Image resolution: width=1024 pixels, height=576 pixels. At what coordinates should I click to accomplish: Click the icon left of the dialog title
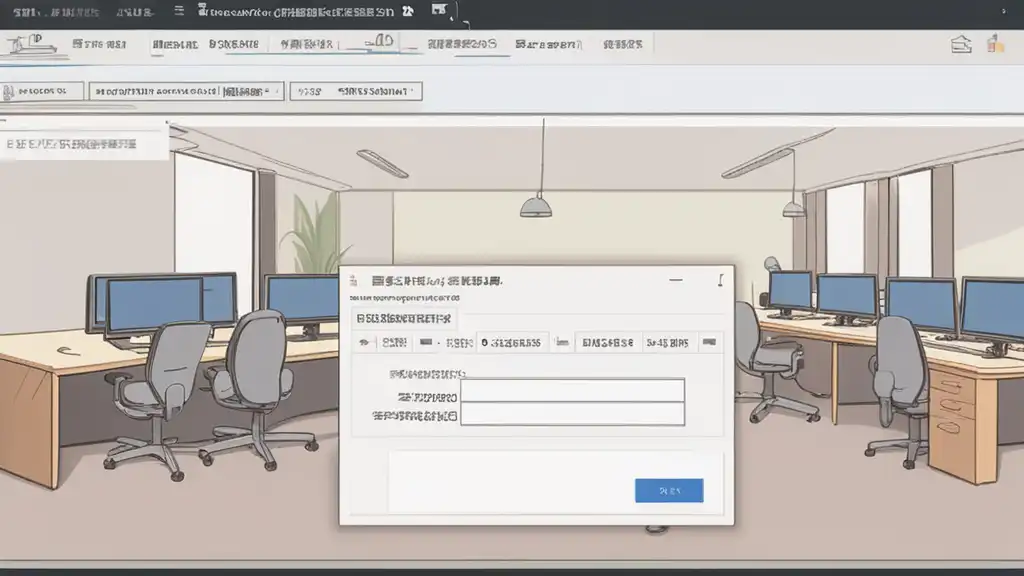(x=353, y=281)
